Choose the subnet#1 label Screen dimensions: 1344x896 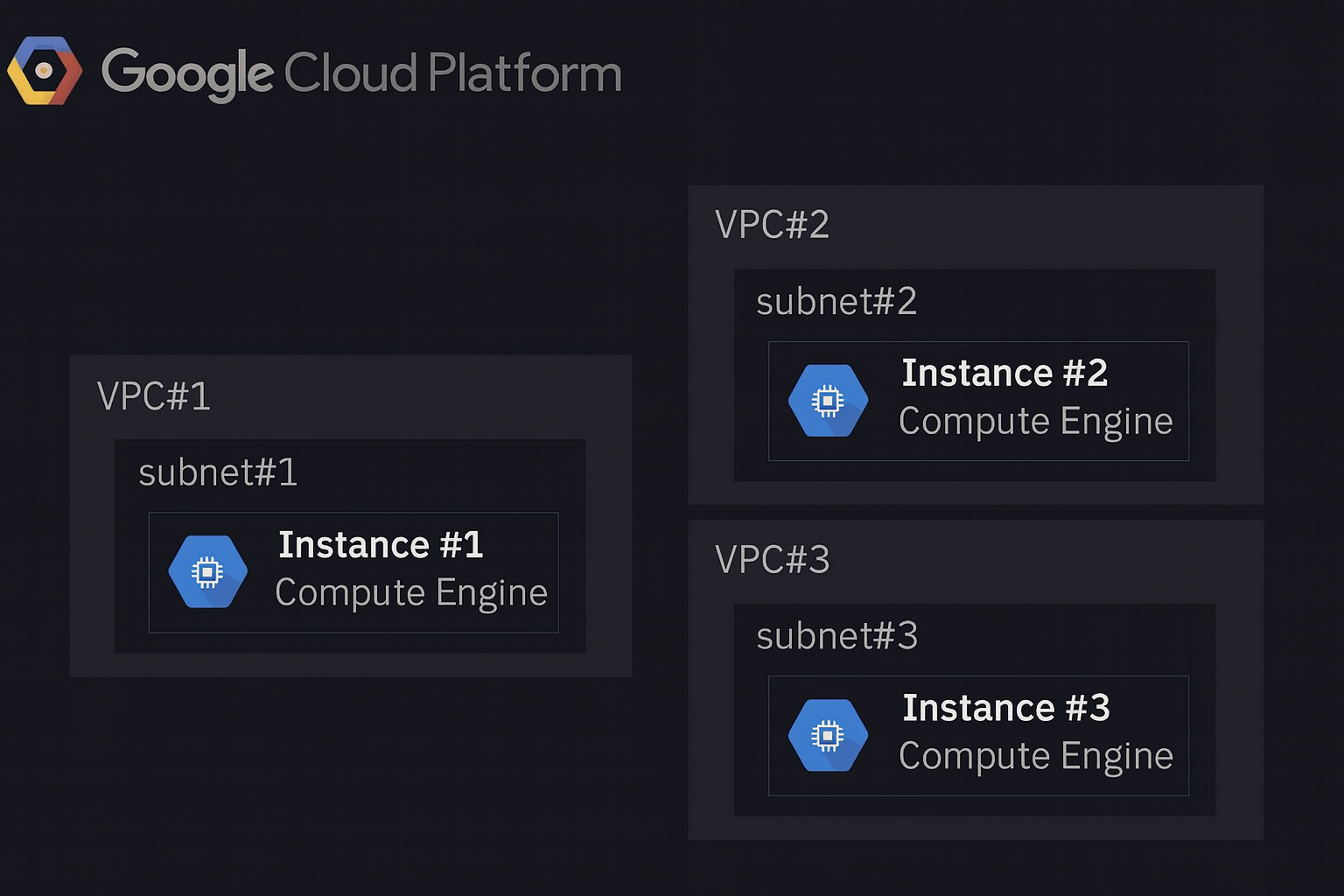pos(218,472)
